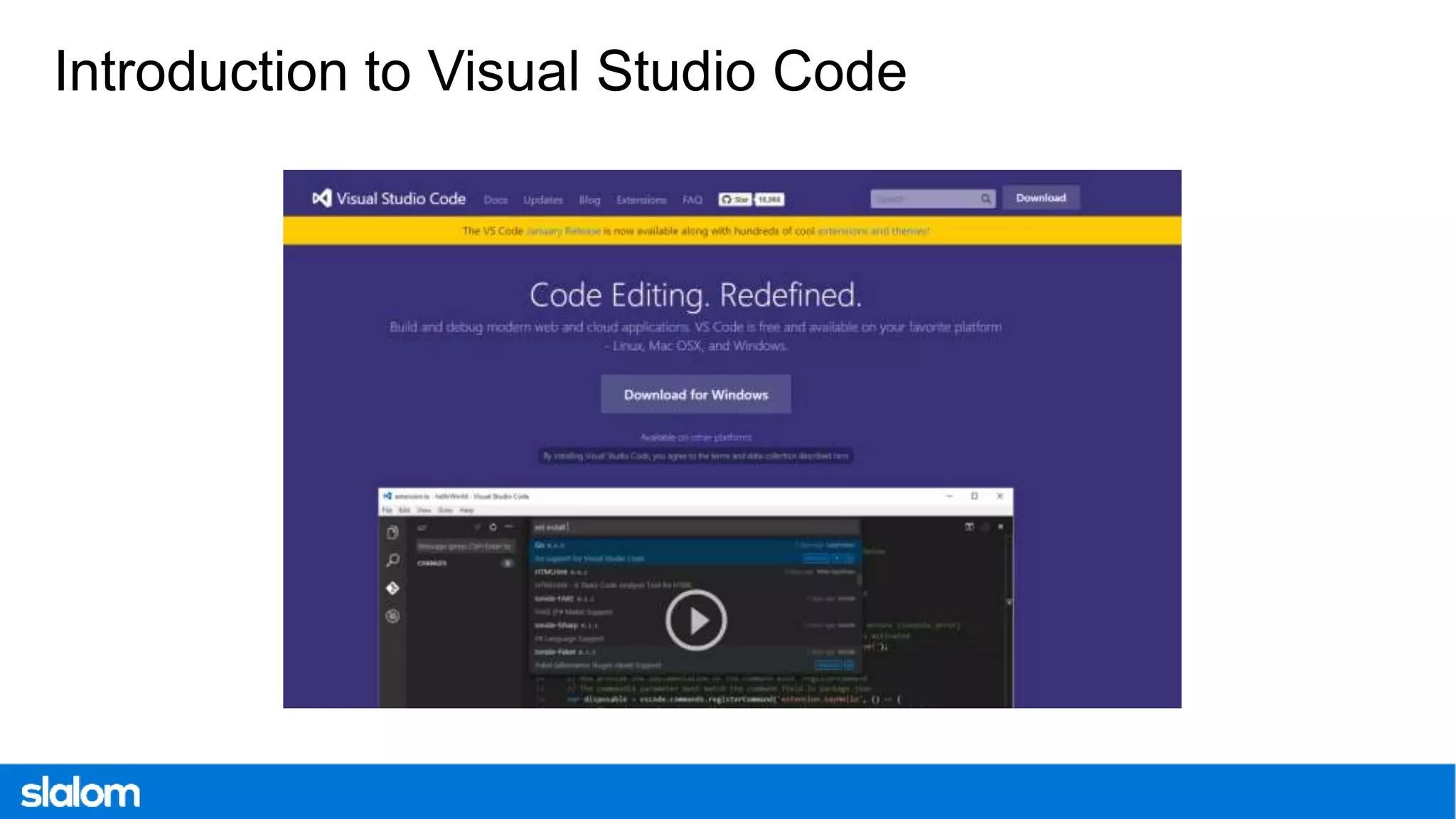Open the Explorer files icon in sidebar
This screenshot has width=1456, height=819.
click(x=392, y=532)
